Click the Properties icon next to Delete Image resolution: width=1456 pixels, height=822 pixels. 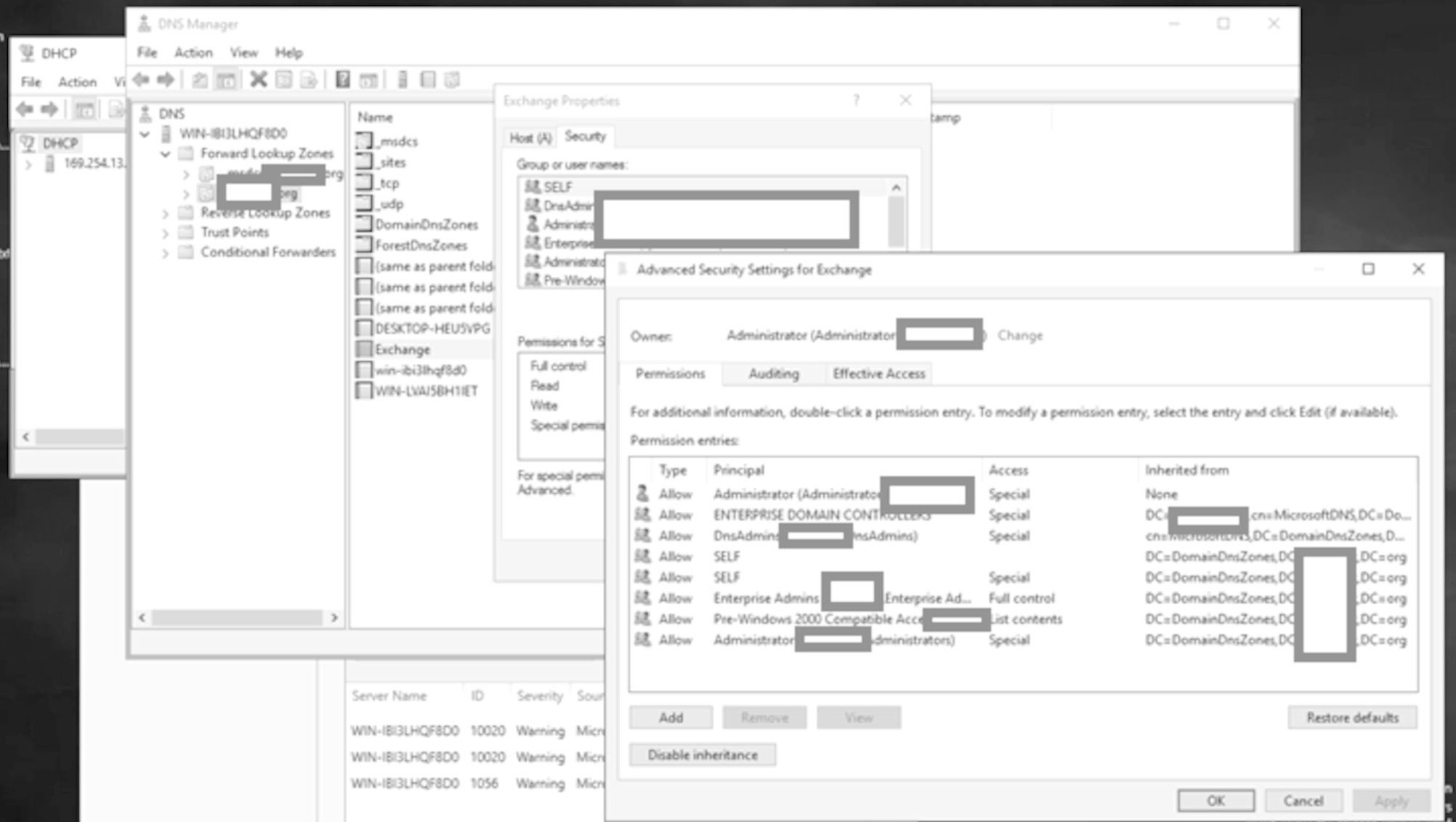283,80
